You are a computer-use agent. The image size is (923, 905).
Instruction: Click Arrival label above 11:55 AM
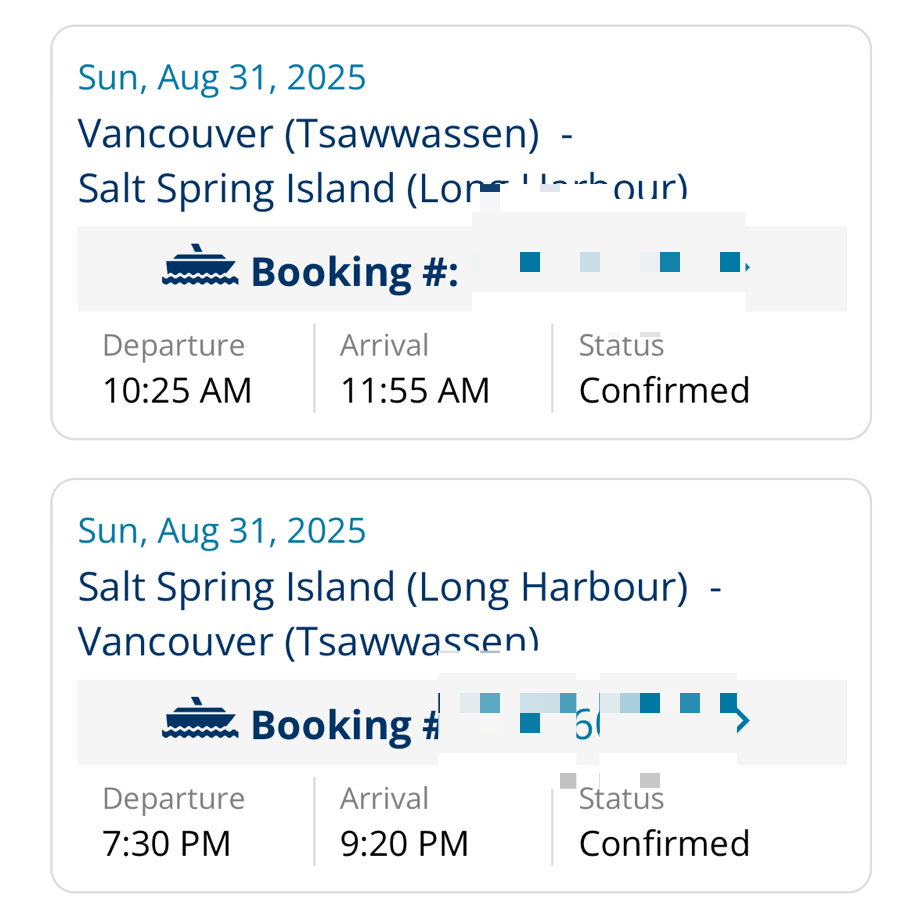click(x=384, y=345)
